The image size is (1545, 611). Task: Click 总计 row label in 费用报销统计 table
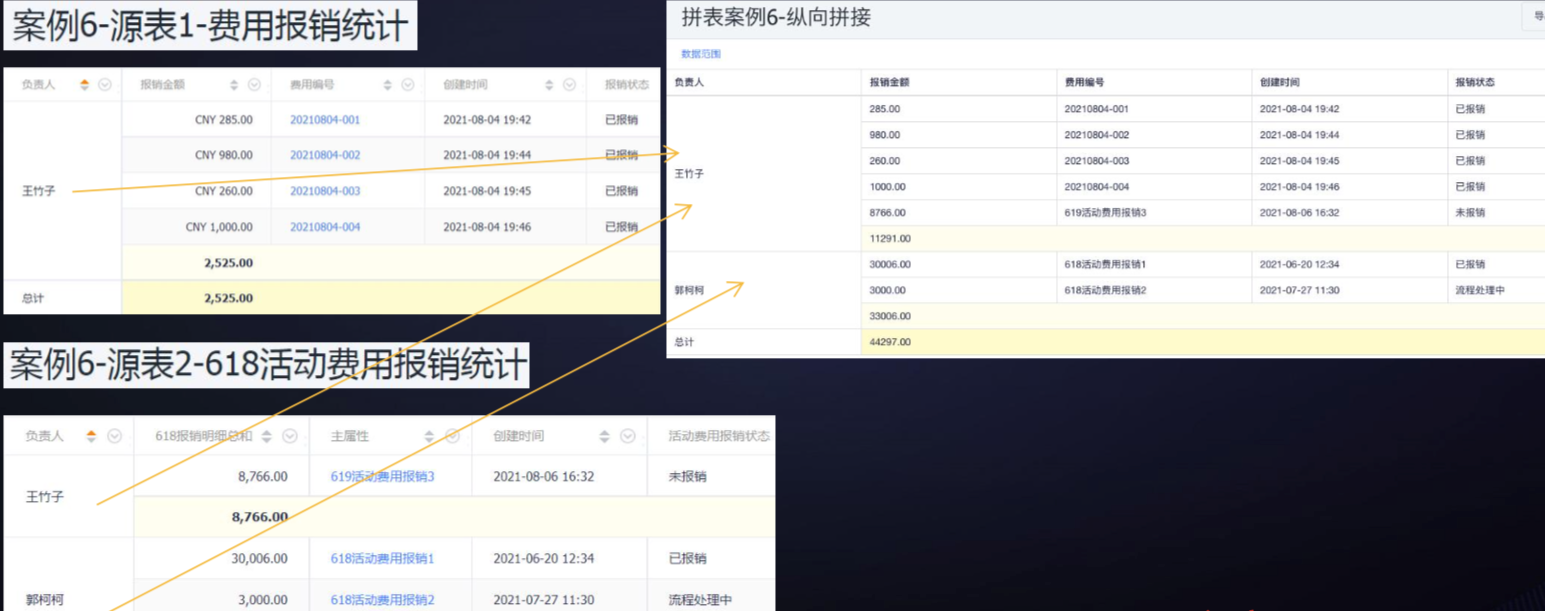(33, 298)
